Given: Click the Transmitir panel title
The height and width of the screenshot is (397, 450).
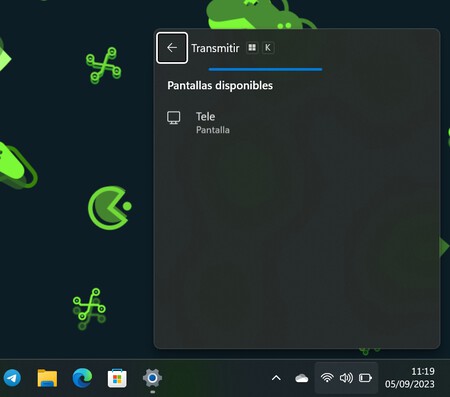Looking at the screenshot, I should click(x=215, y=48).
